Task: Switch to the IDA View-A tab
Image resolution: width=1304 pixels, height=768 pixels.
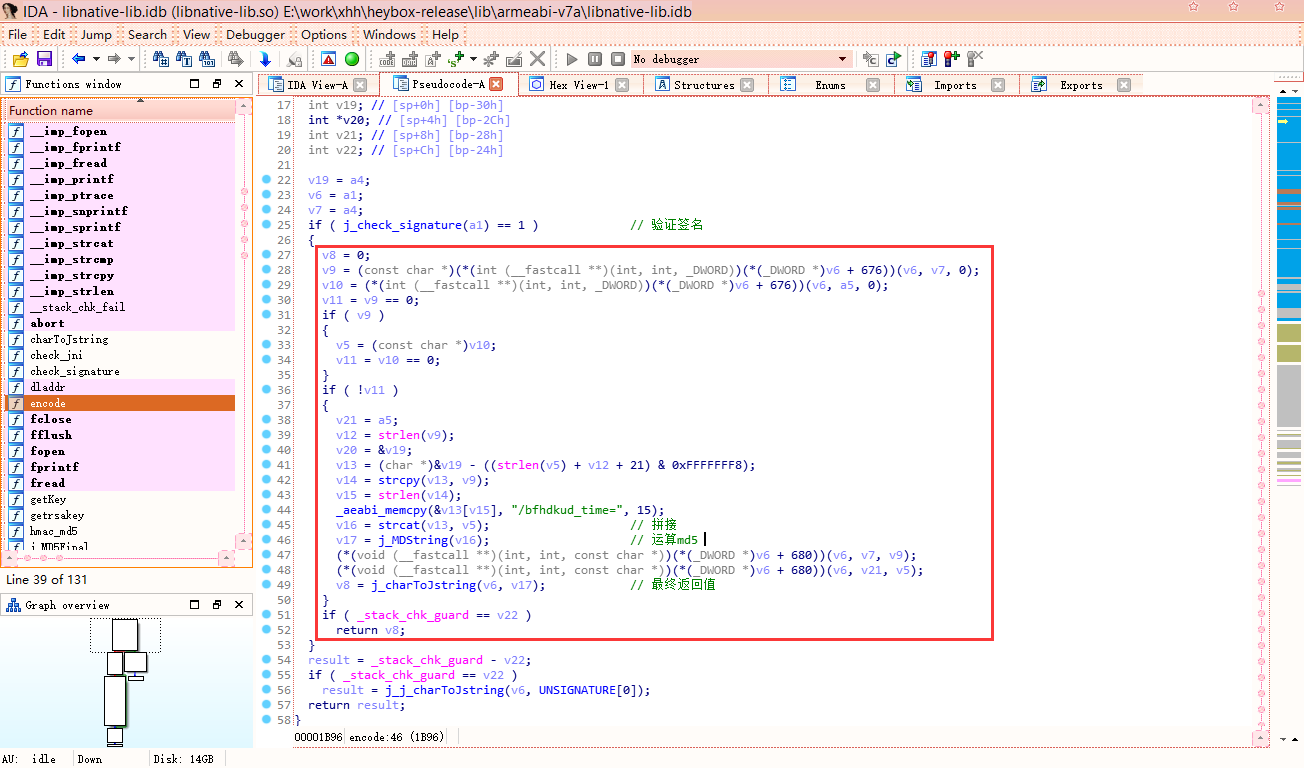Action: click(318, 85)
